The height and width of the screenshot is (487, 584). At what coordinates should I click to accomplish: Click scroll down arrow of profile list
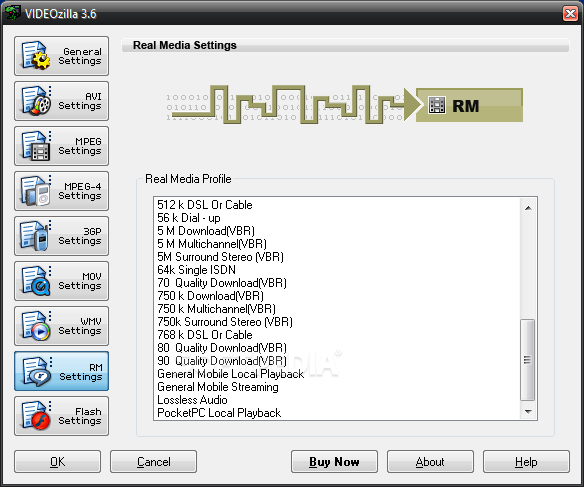528,411
